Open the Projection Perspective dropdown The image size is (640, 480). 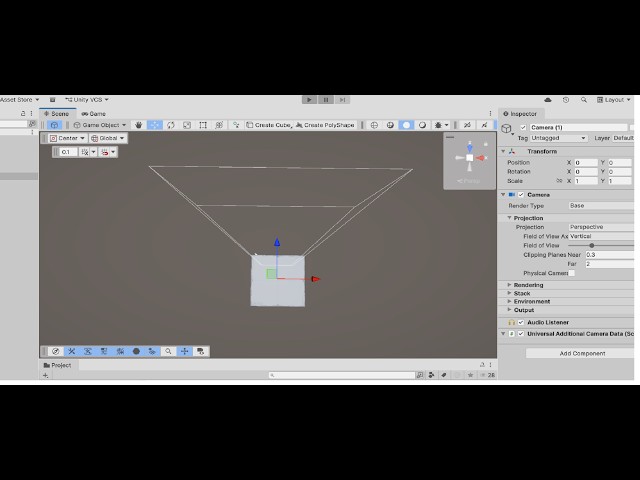[x=601, y=227]
